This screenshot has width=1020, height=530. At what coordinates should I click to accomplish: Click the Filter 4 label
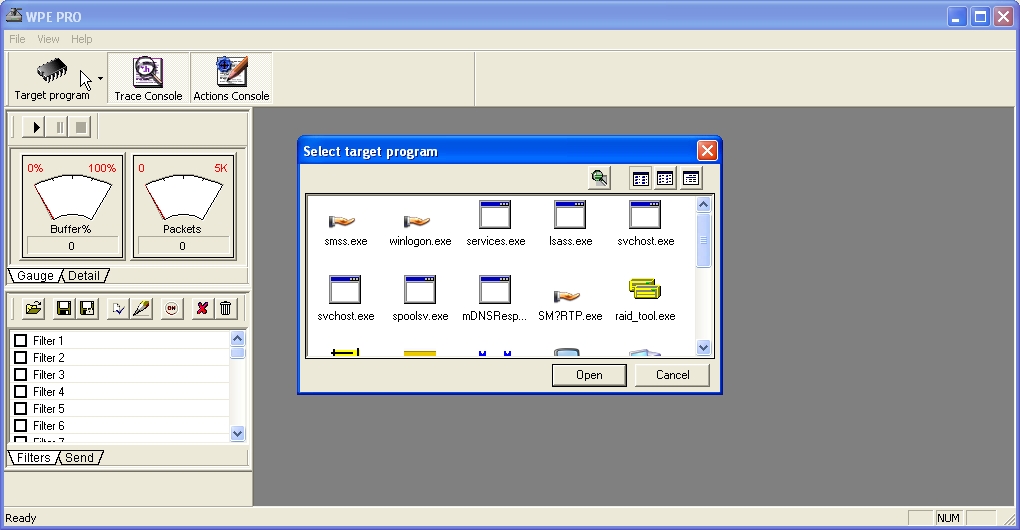pos(48,391)
